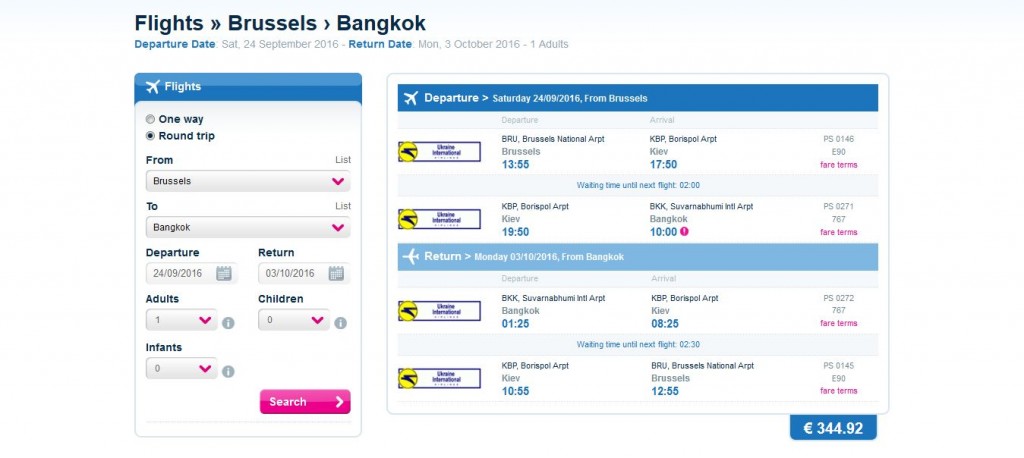View fare terms for flight PS 0271

(838, 232)
